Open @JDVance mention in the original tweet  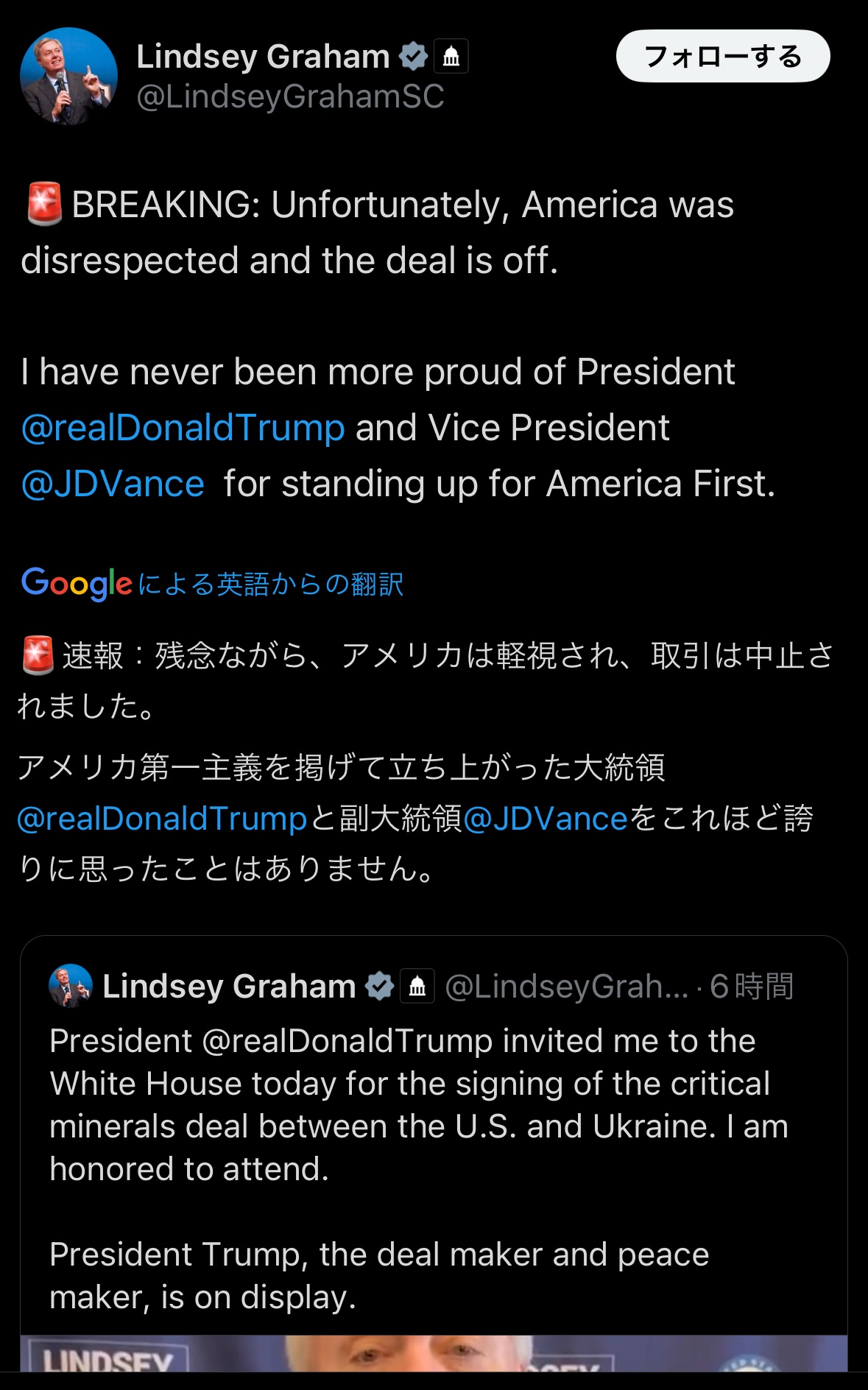point(113,484)
